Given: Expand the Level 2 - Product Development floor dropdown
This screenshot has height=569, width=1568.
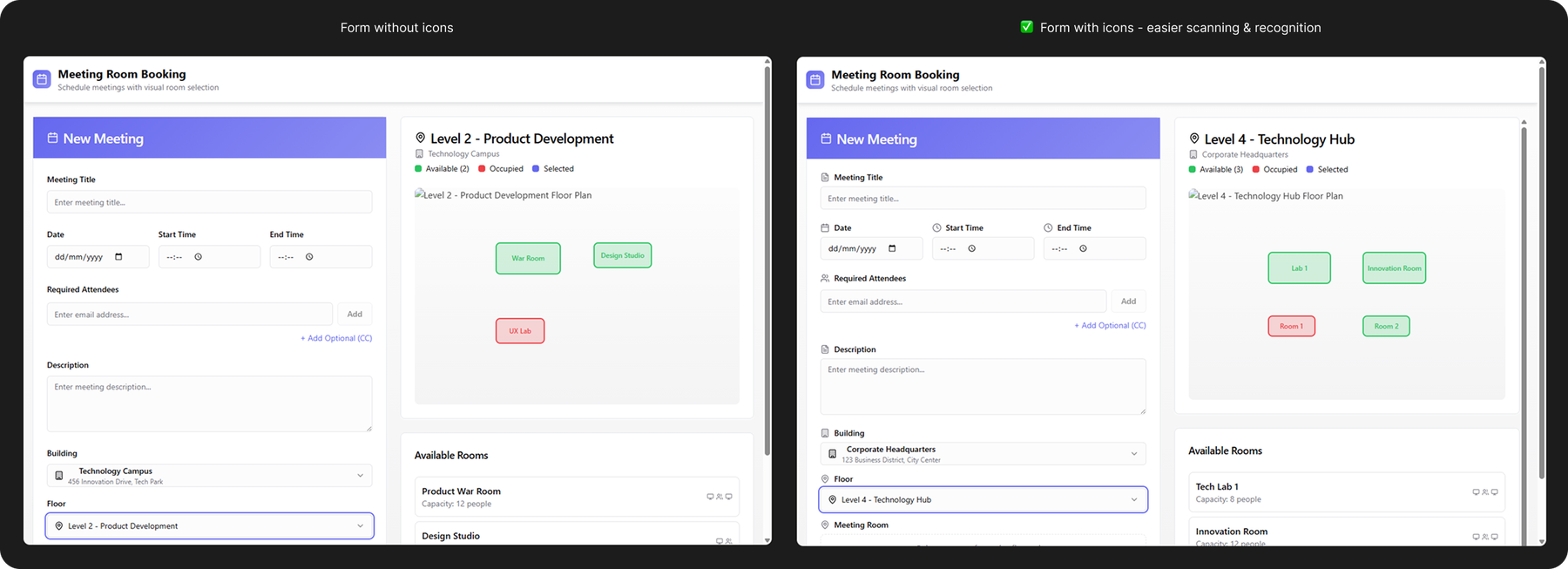Looking at the screenshot, I should point(209,526).
